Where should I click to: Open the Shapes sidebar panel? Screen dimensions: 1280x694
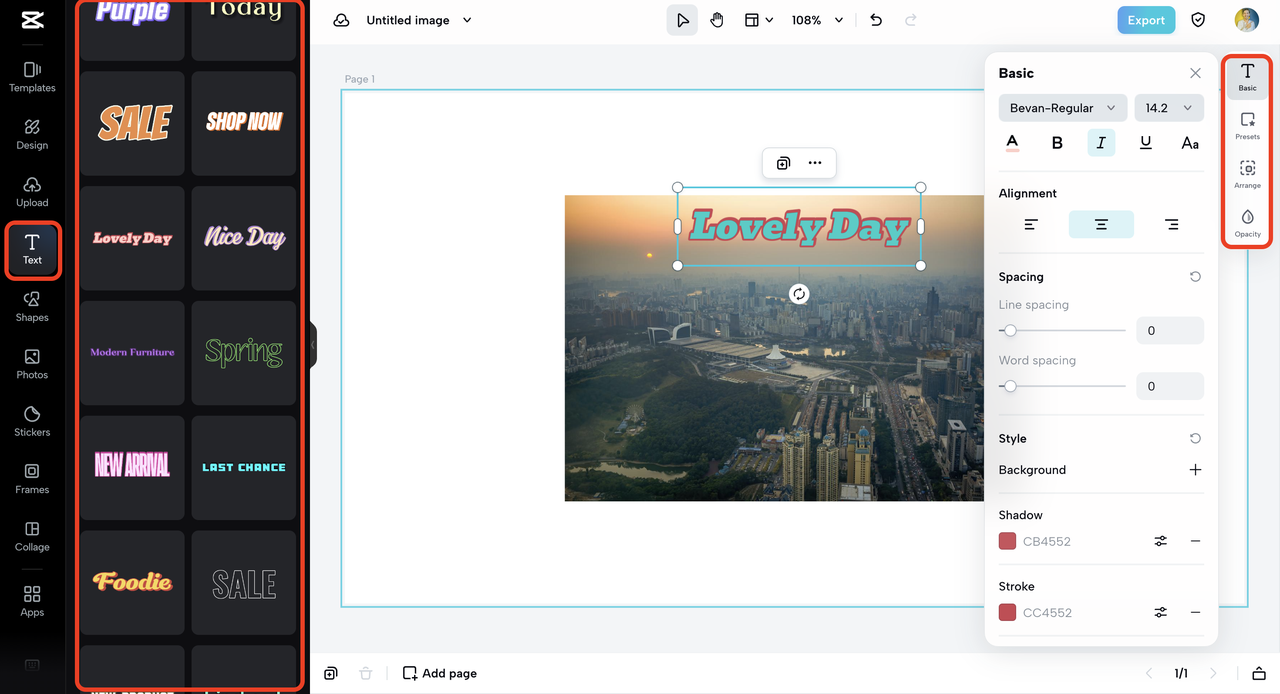click(32, 307)
